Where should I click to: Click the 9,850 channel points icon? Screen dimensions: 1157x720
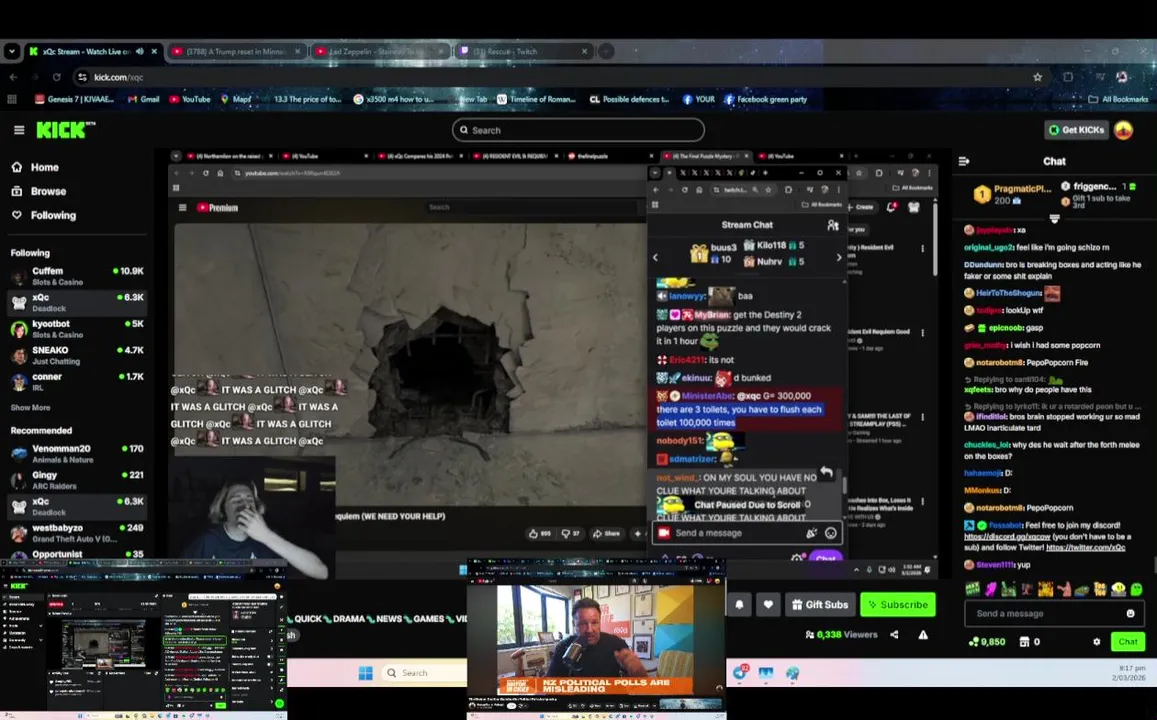tap(987, 642)
